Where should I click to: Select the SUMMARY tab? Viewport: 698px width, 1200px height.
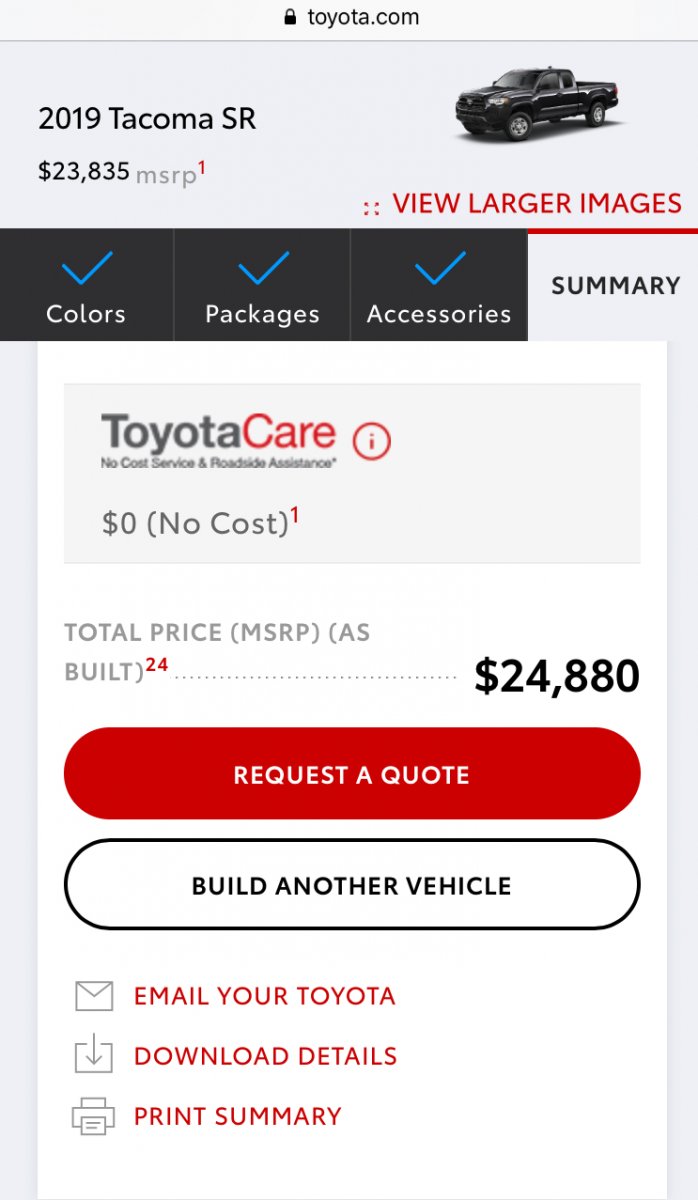(613, 285)
